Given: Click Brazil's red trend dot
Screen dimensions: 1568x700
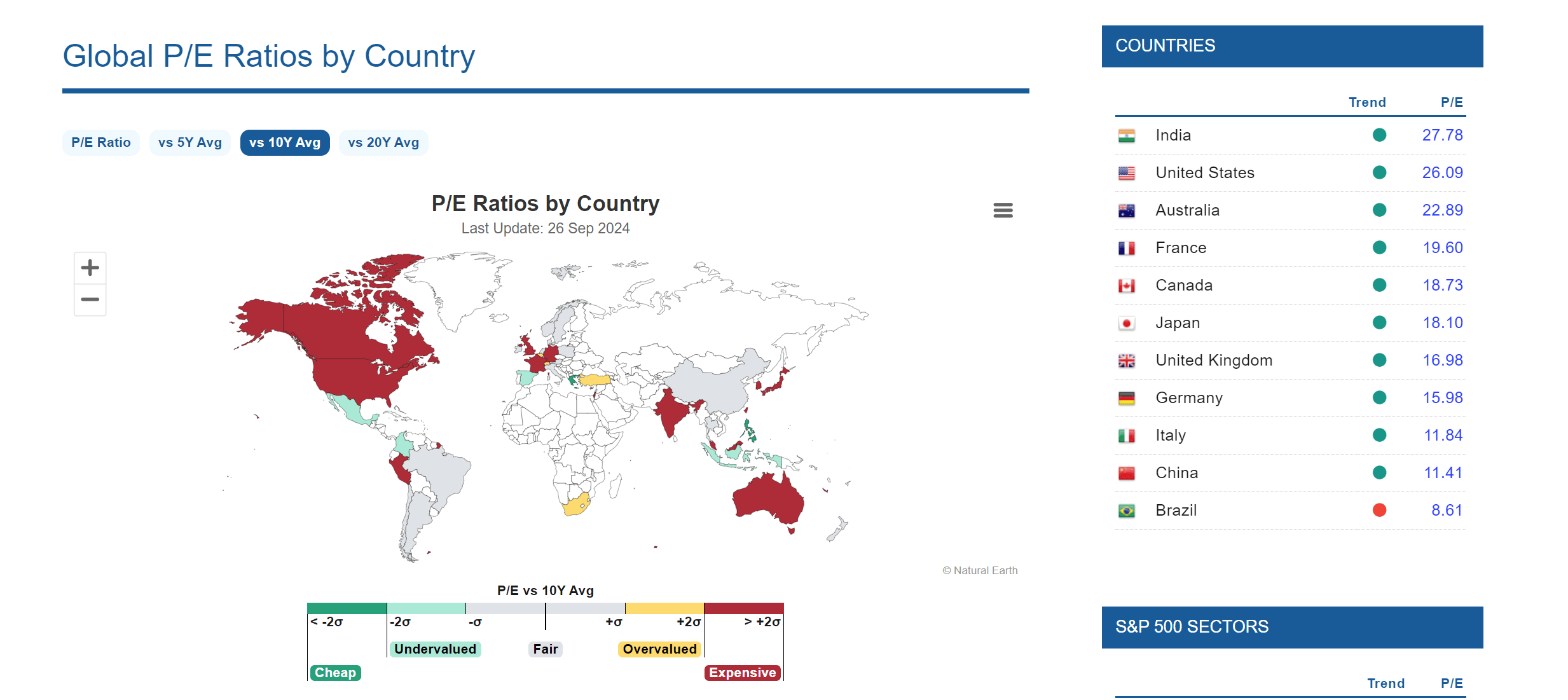Looking at the screenshot, I should point(1379,510).
